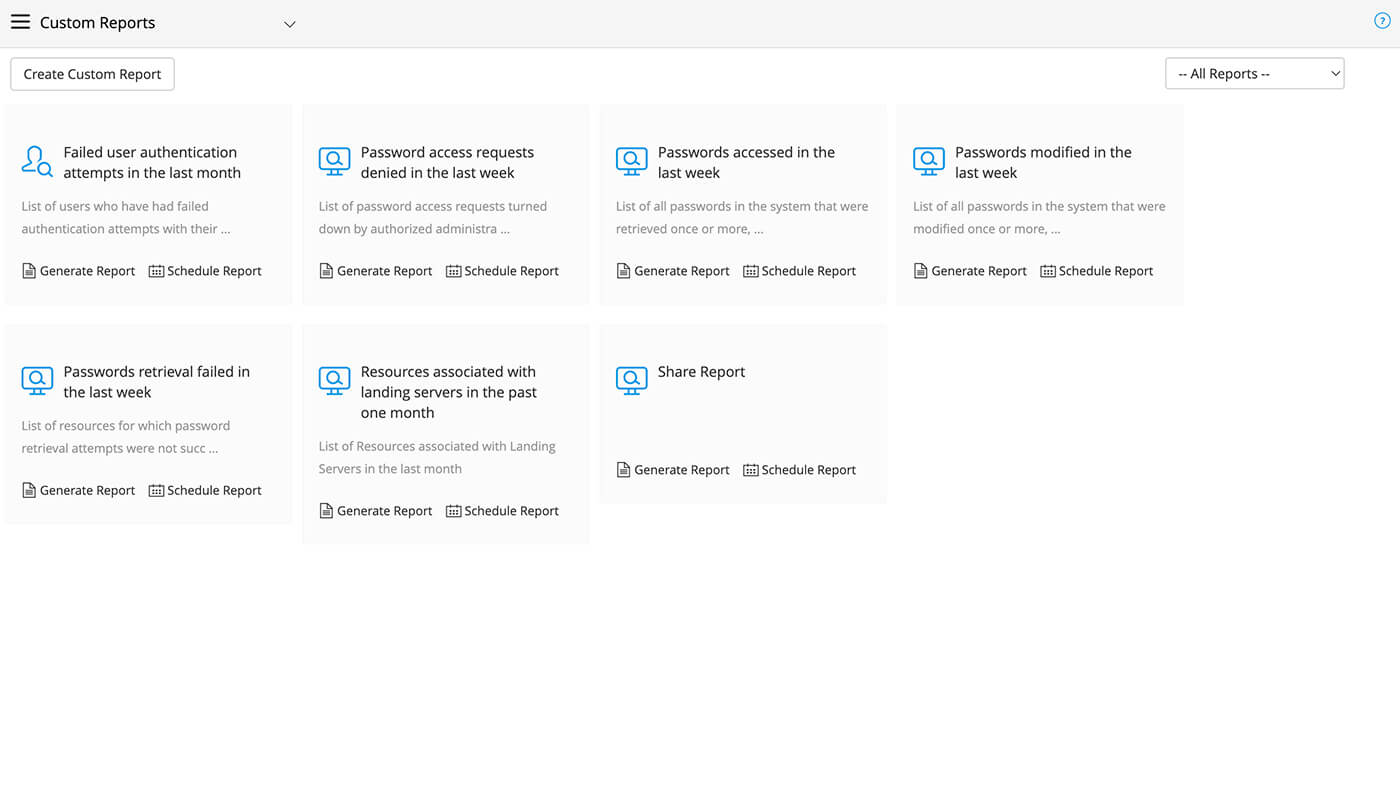This screenshot has height=807, width=1400.
Task: Click the Password access requests denied icon
Action: coord(334,161)
